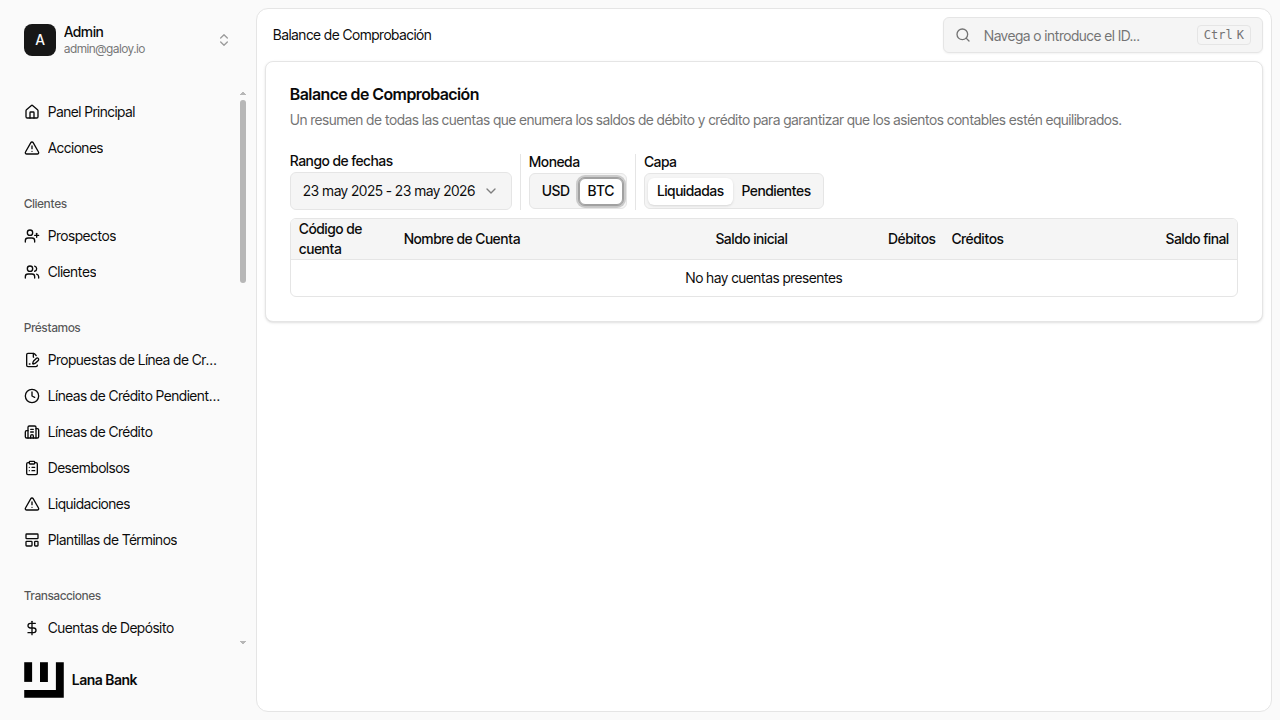Screen dimensions: 1280x720
Task: Click the admin@galoy.io email text
Action: pos(105,49)
